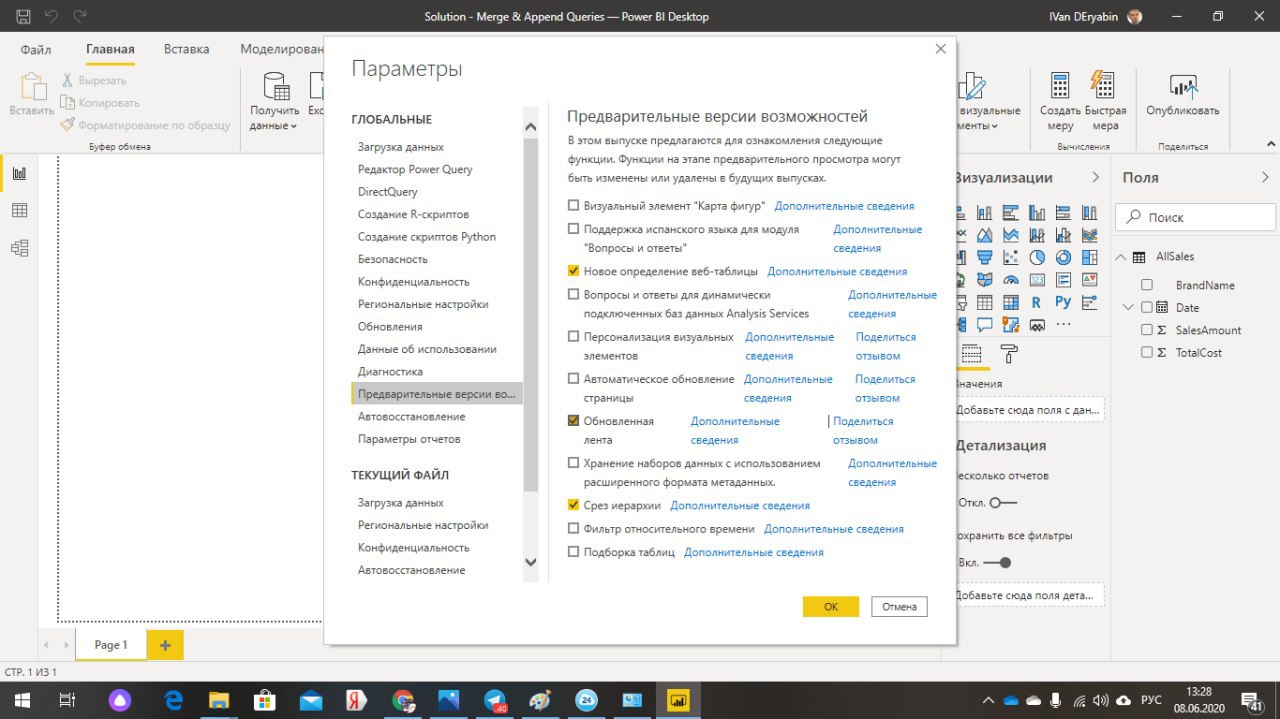Collapse the Поля pane chevron
1280x719 pixels.
click(x=1266, y=177)
